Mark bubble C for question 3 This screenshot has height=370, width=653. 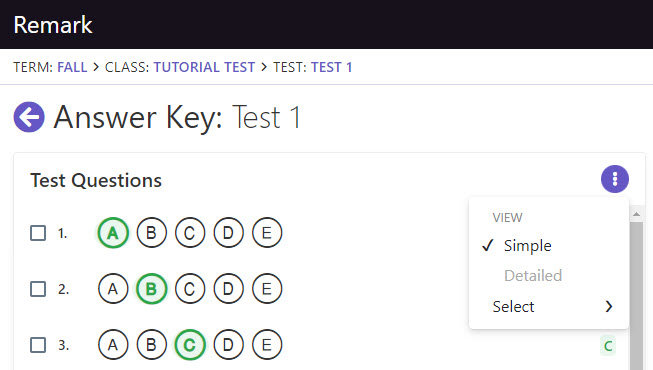[190, 345]
